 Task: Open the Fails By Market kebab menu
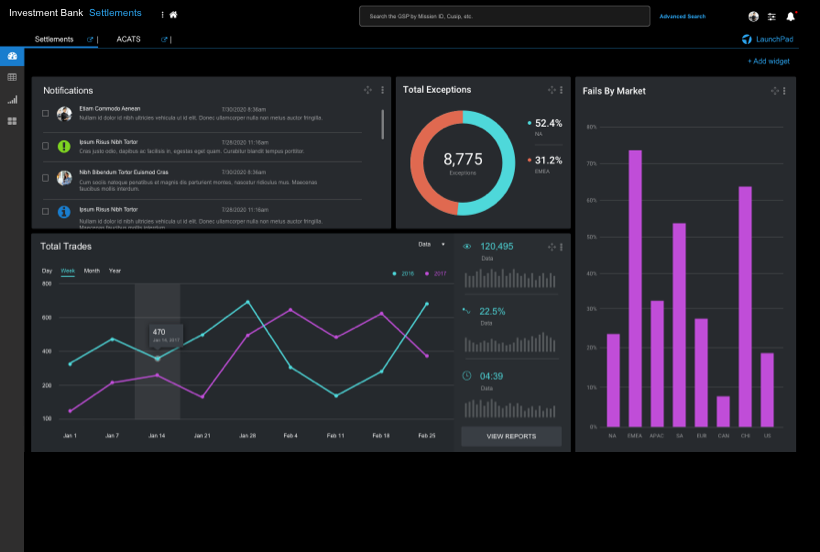[787, 91]
